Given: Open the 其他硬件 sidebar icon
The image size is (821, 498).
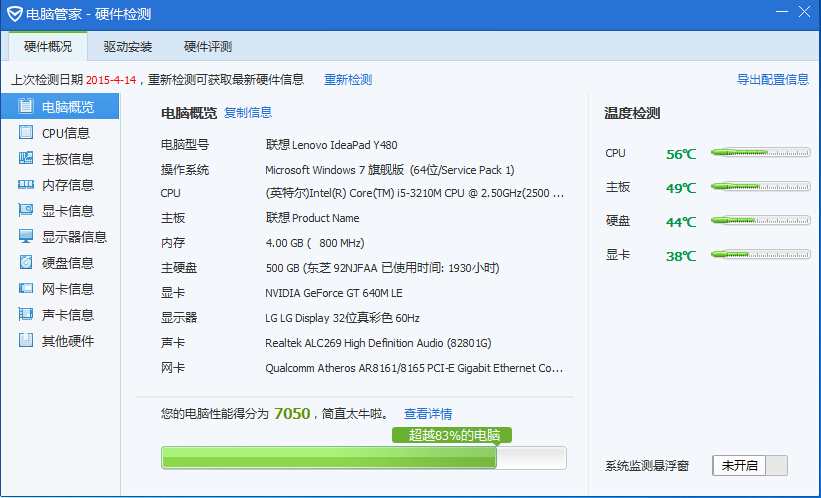Looking at the screenshot, I should [26, 340].
